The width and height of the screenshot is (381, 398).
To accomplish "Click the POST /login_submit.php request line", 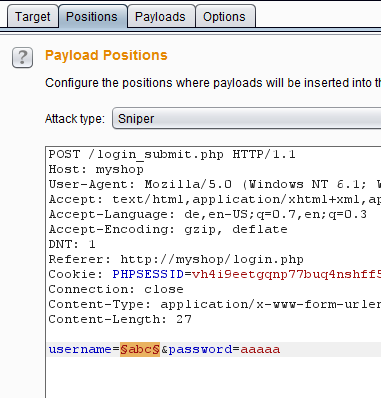I will click(172, 154).
